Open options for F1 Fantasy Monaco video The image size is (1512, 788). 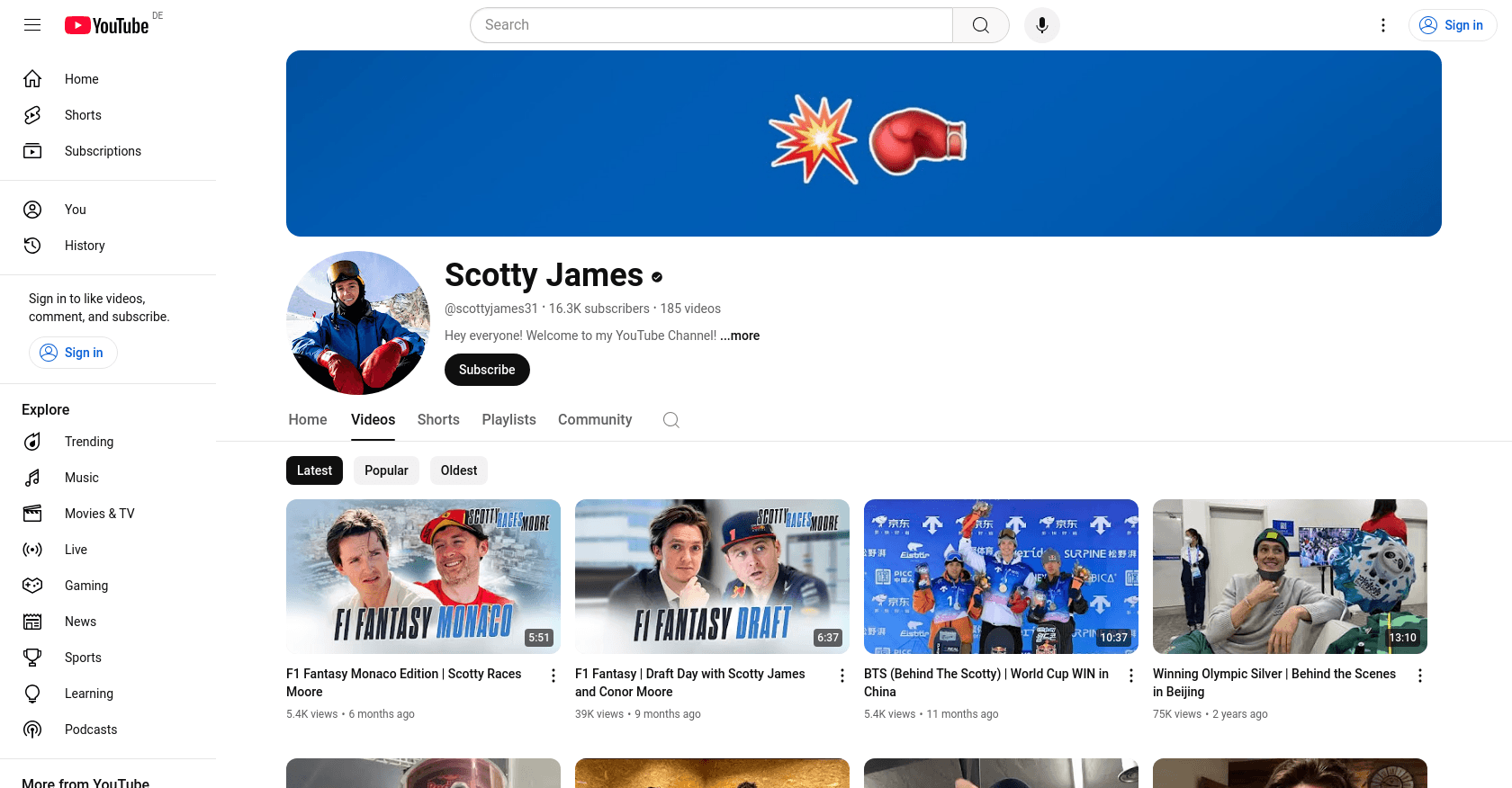[553, 676]
